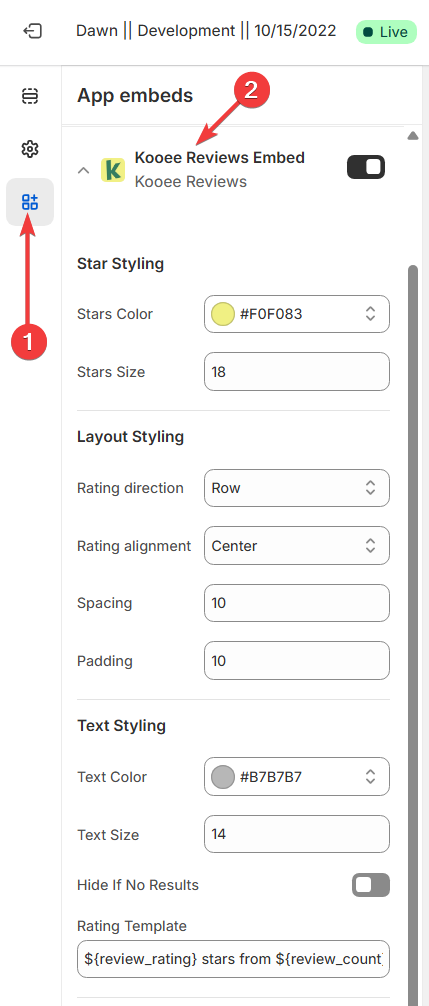Click the Rating Template text field
This screenshot has width=429, height=1006.
point(233,959)
